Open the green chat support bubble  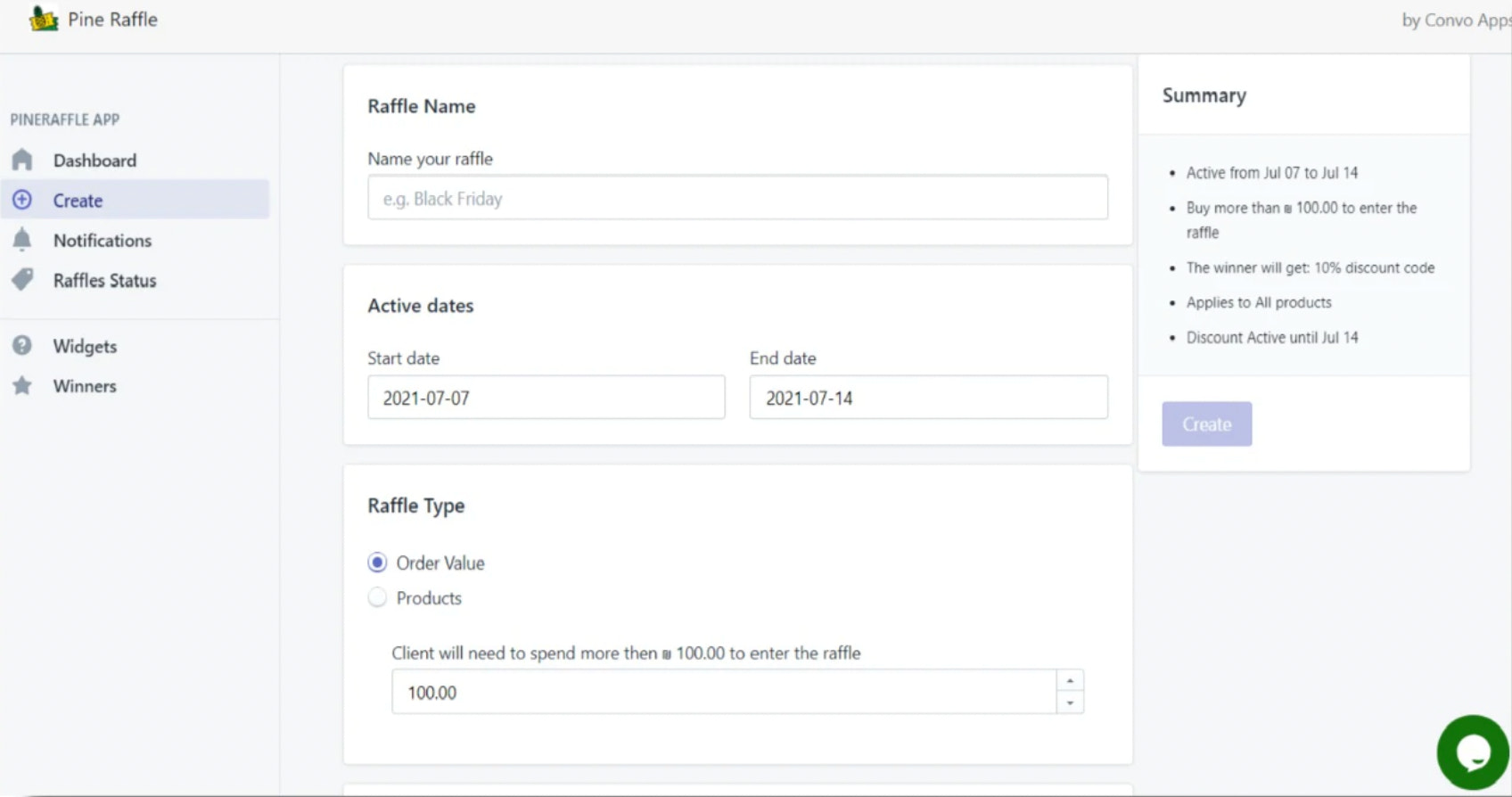click(1472, 752)
